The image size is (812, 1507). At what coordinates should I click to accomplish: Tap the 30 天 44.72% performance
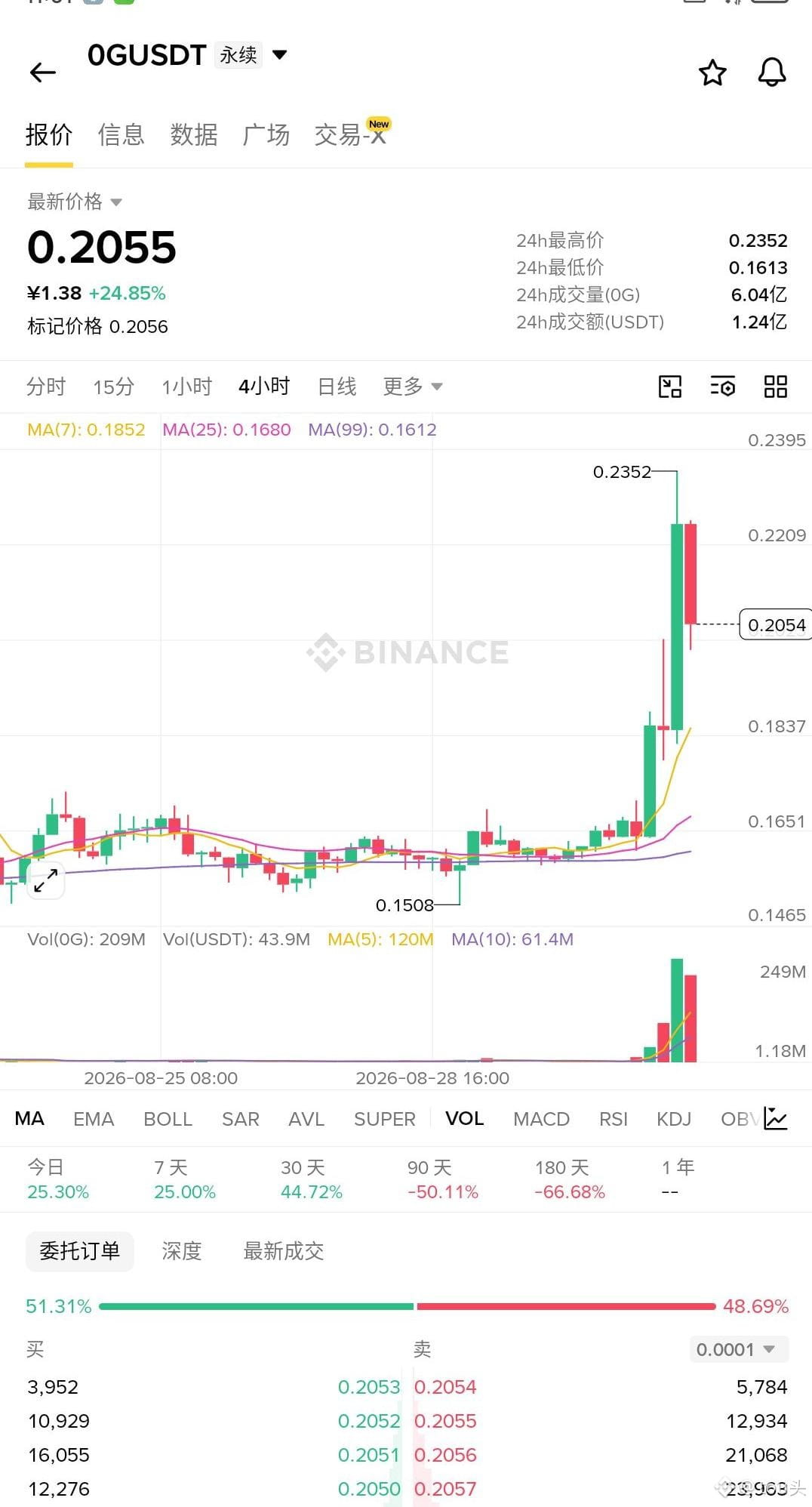pos(312,1179)
